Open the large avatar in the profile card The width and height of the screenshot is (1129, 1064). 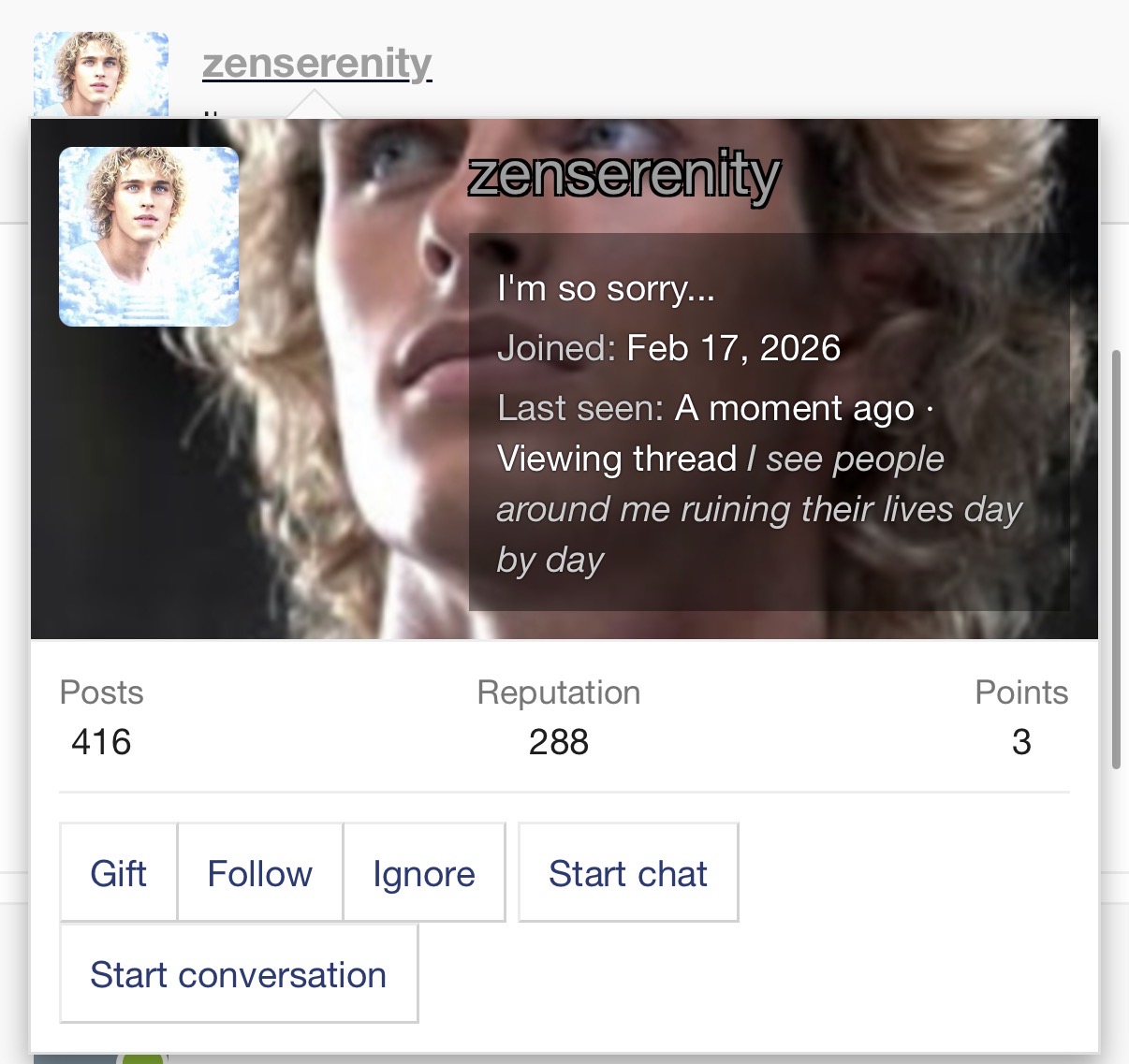click(x=149, y=237)
